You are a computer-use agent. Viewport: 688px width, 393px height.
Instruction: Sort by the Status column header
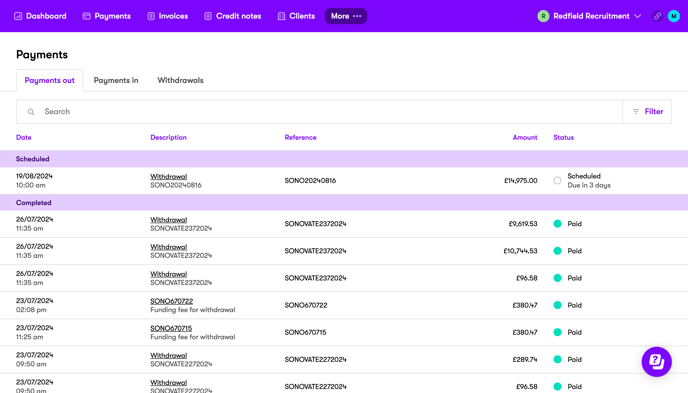click(x=563, y=137)
